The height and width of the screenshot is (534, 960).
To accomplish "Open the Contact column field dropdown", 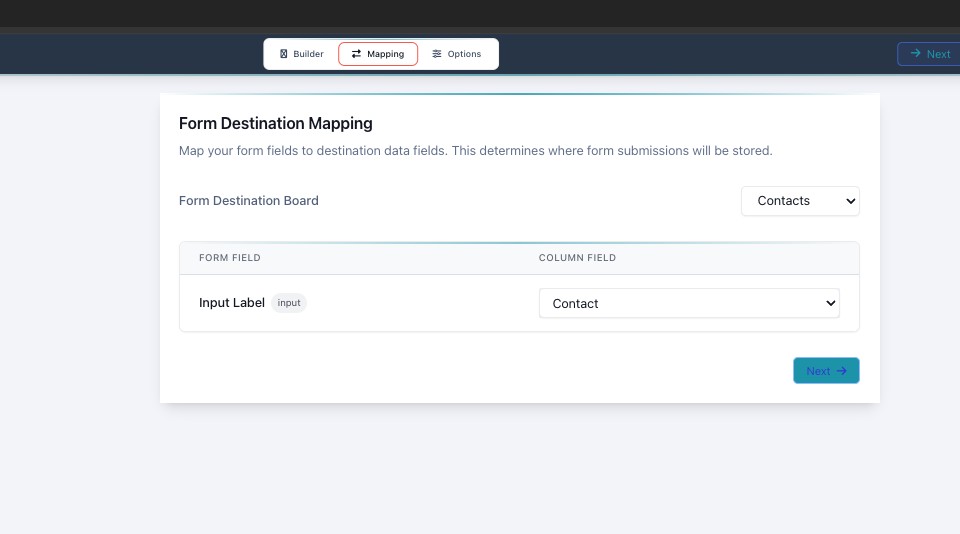I will tap(689, 303).
